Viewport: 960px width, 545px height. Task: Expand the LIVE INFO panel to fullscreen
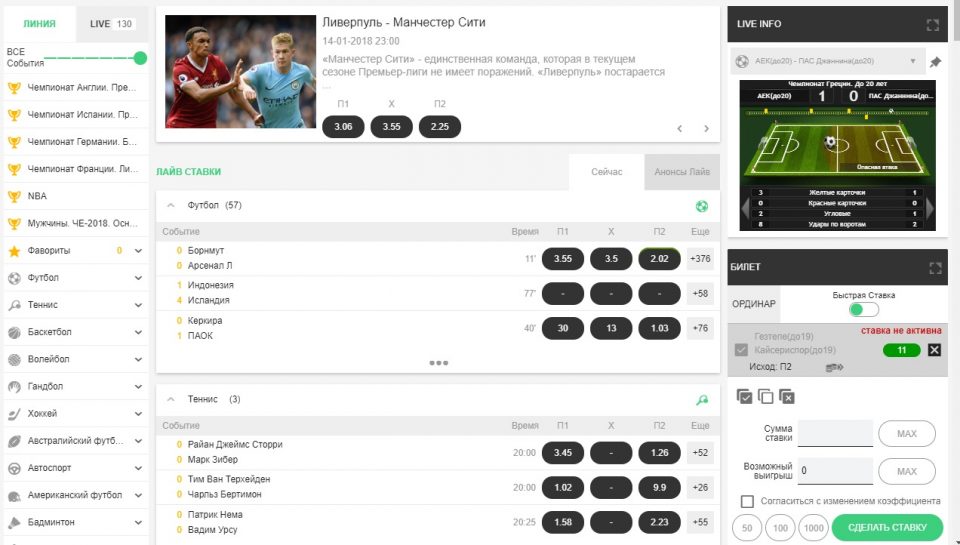933,24
